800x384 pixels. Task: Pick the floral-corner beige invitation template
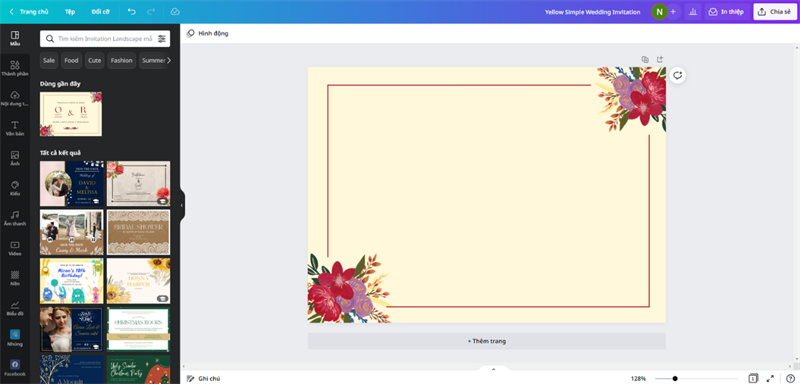[x=138, y=184]
